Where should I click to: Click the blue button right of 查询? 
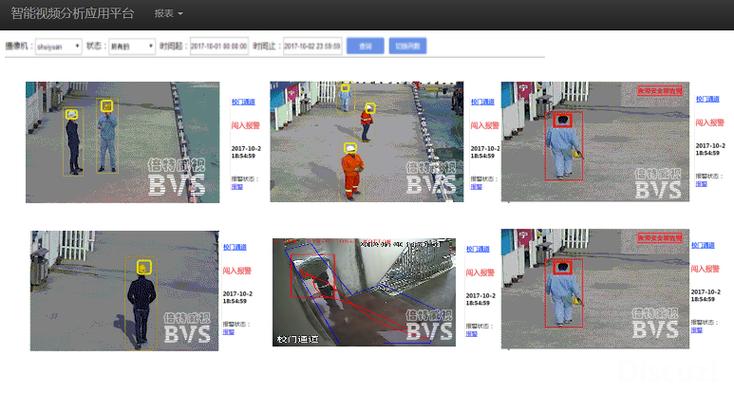pos(408,46)
